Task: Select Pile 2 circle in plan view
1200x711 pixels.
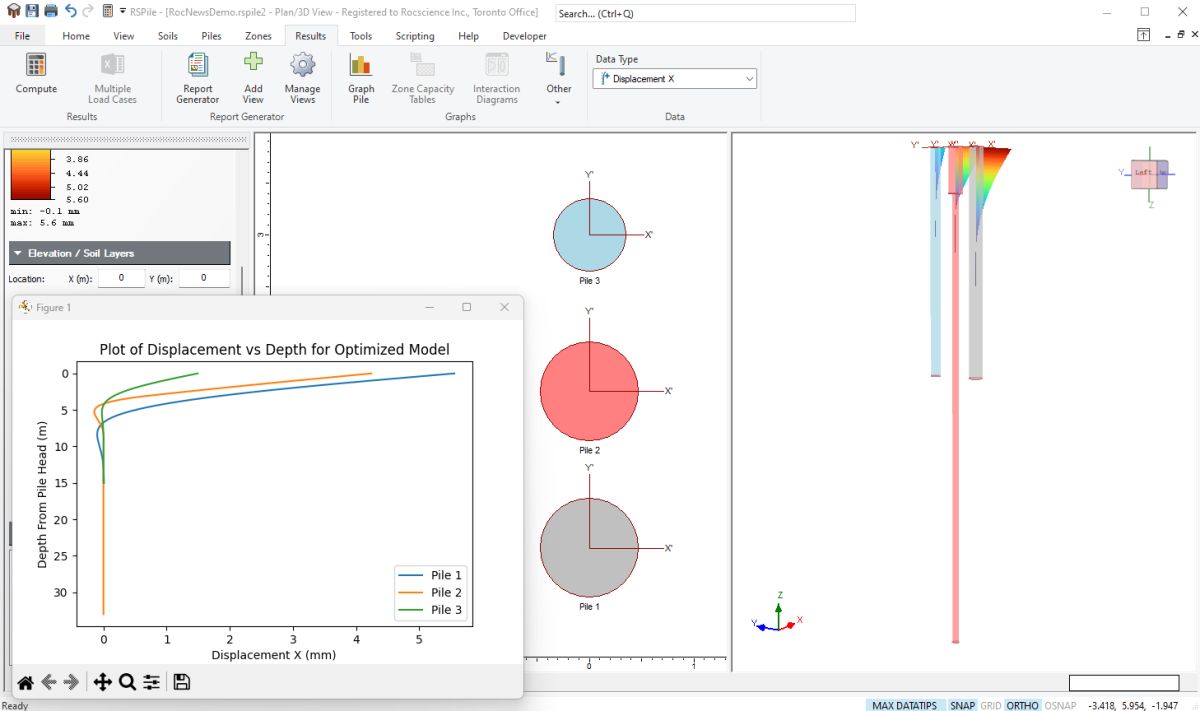Action: 590,391
